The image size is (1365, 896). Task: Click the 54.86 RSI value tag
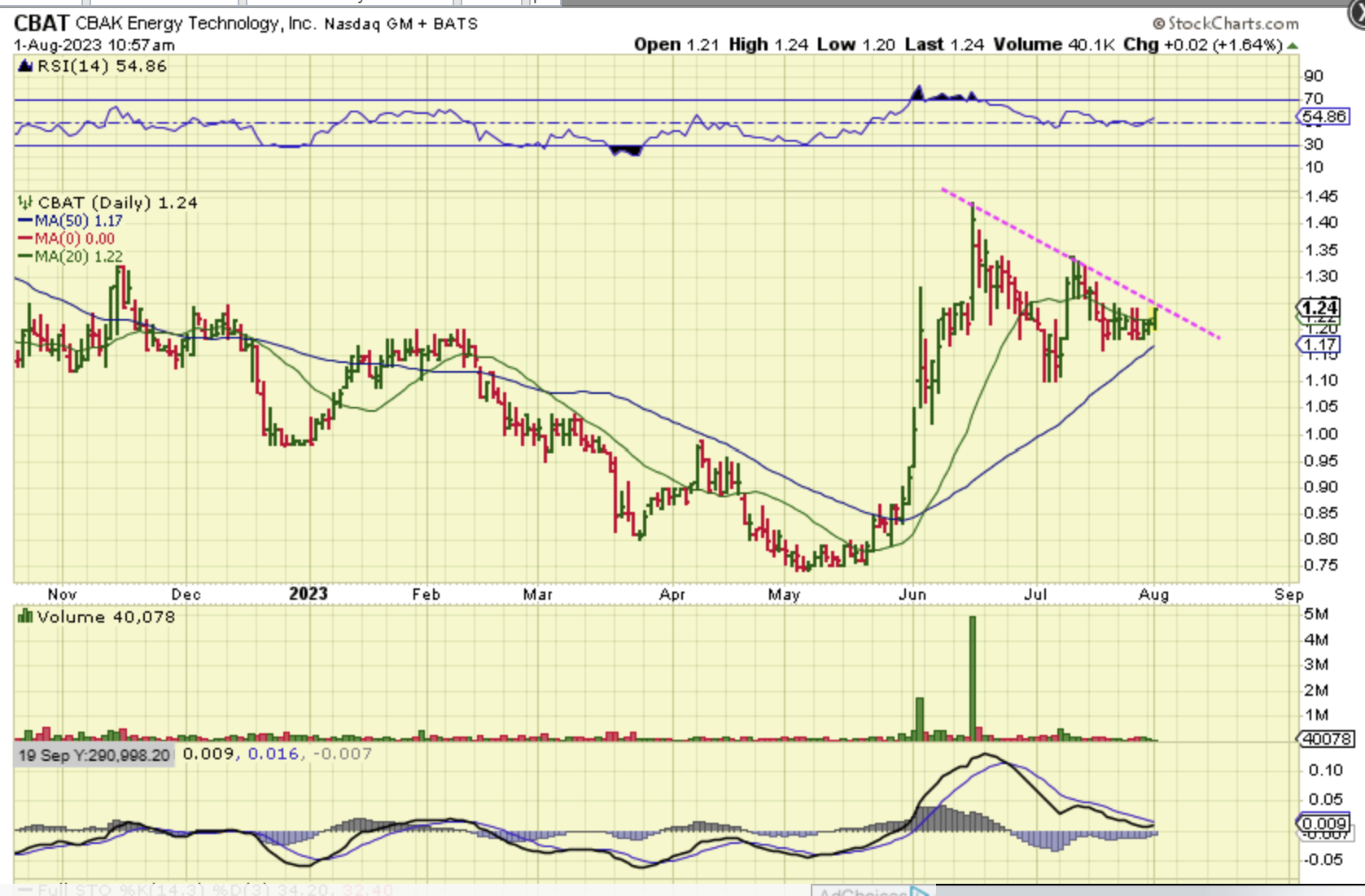(x=1323, y=116)
